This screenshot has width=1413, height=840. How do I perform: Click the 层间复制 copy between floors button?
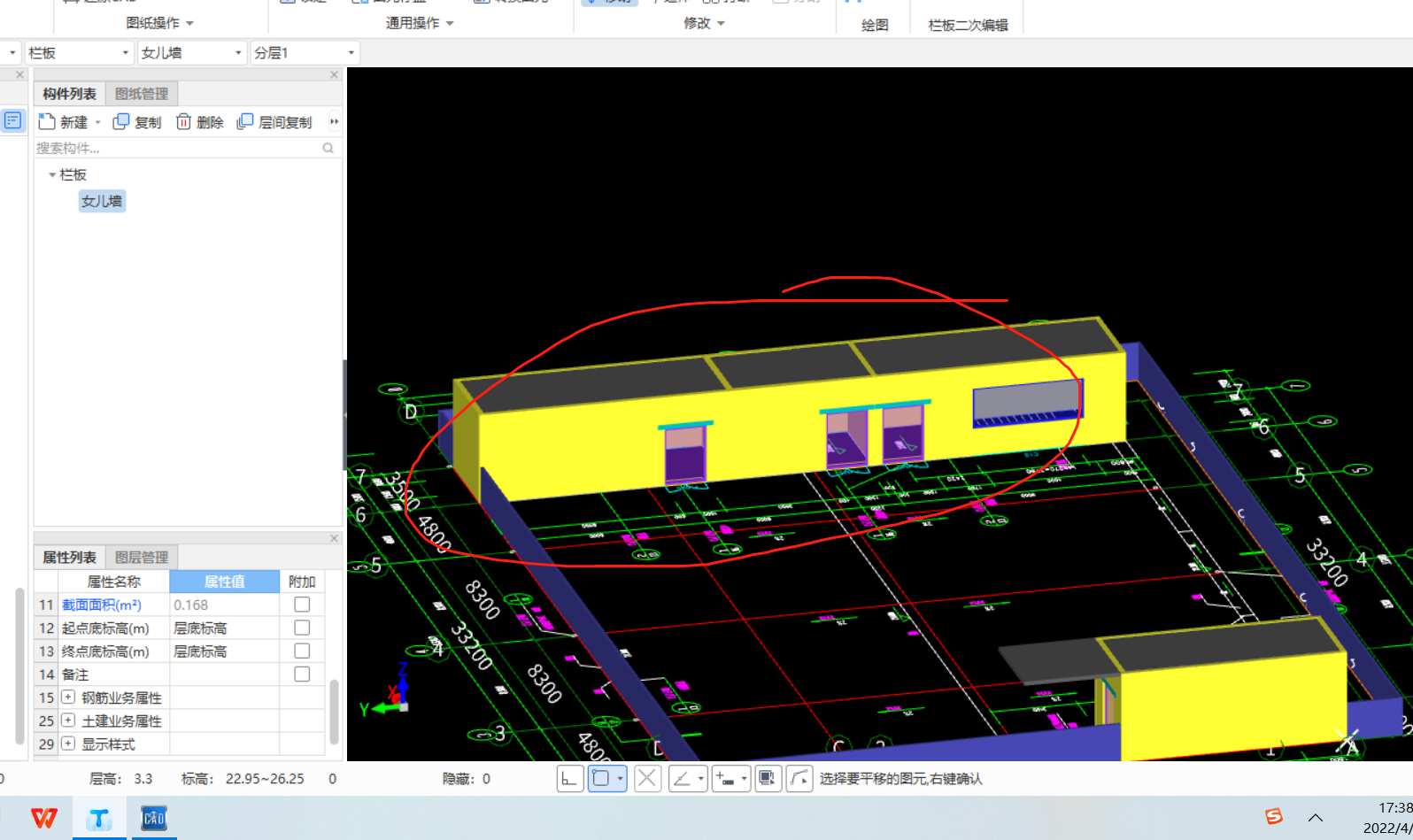tap(274, 122)
